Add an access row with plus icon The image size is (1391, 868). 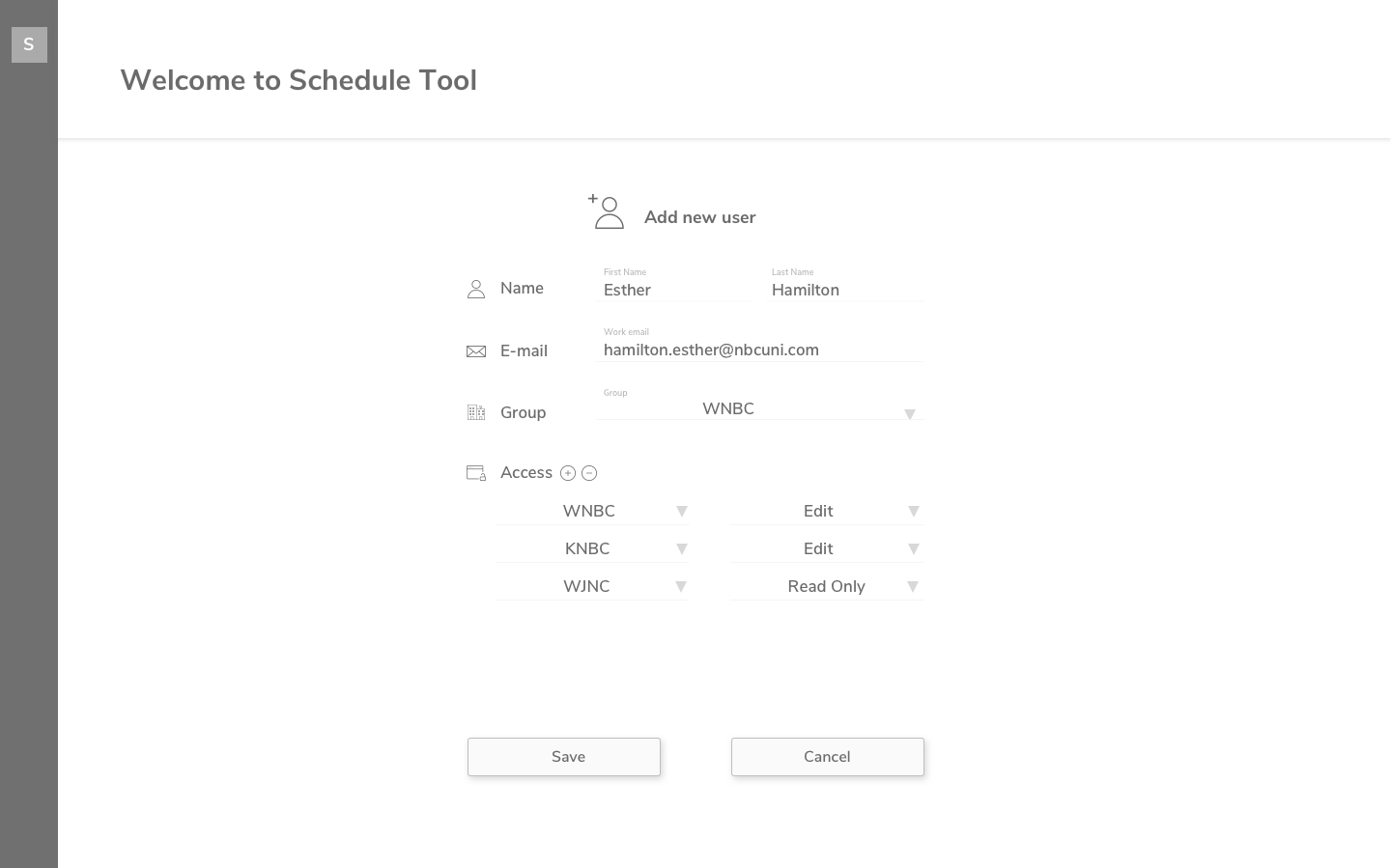[x=568, y=473]
